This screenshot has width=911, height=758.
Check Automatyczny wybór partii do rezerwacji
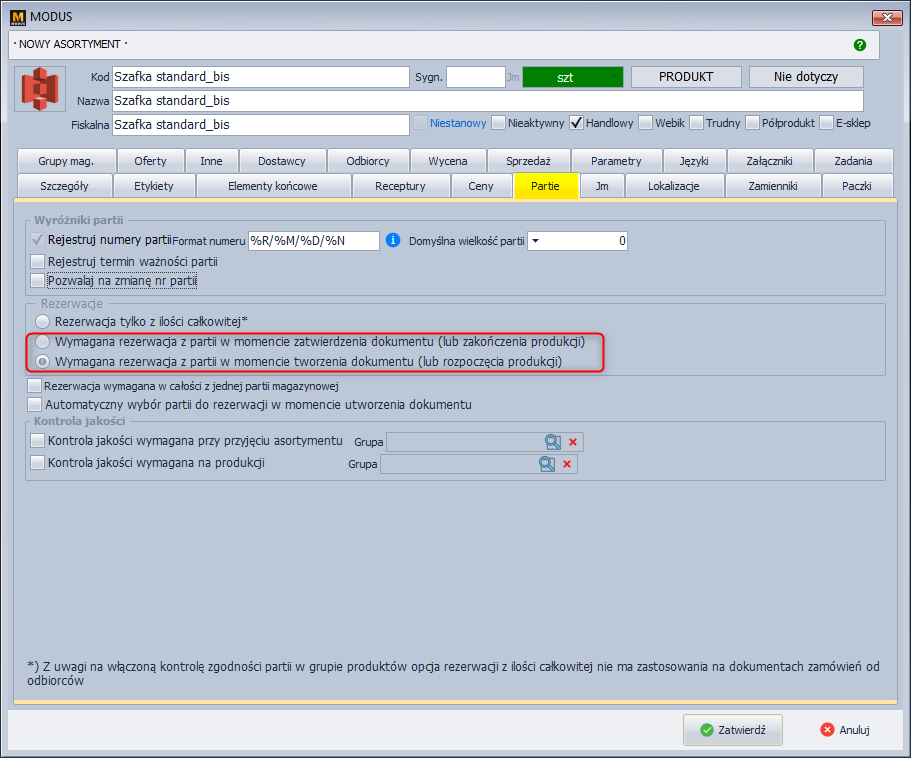(38, 405)
